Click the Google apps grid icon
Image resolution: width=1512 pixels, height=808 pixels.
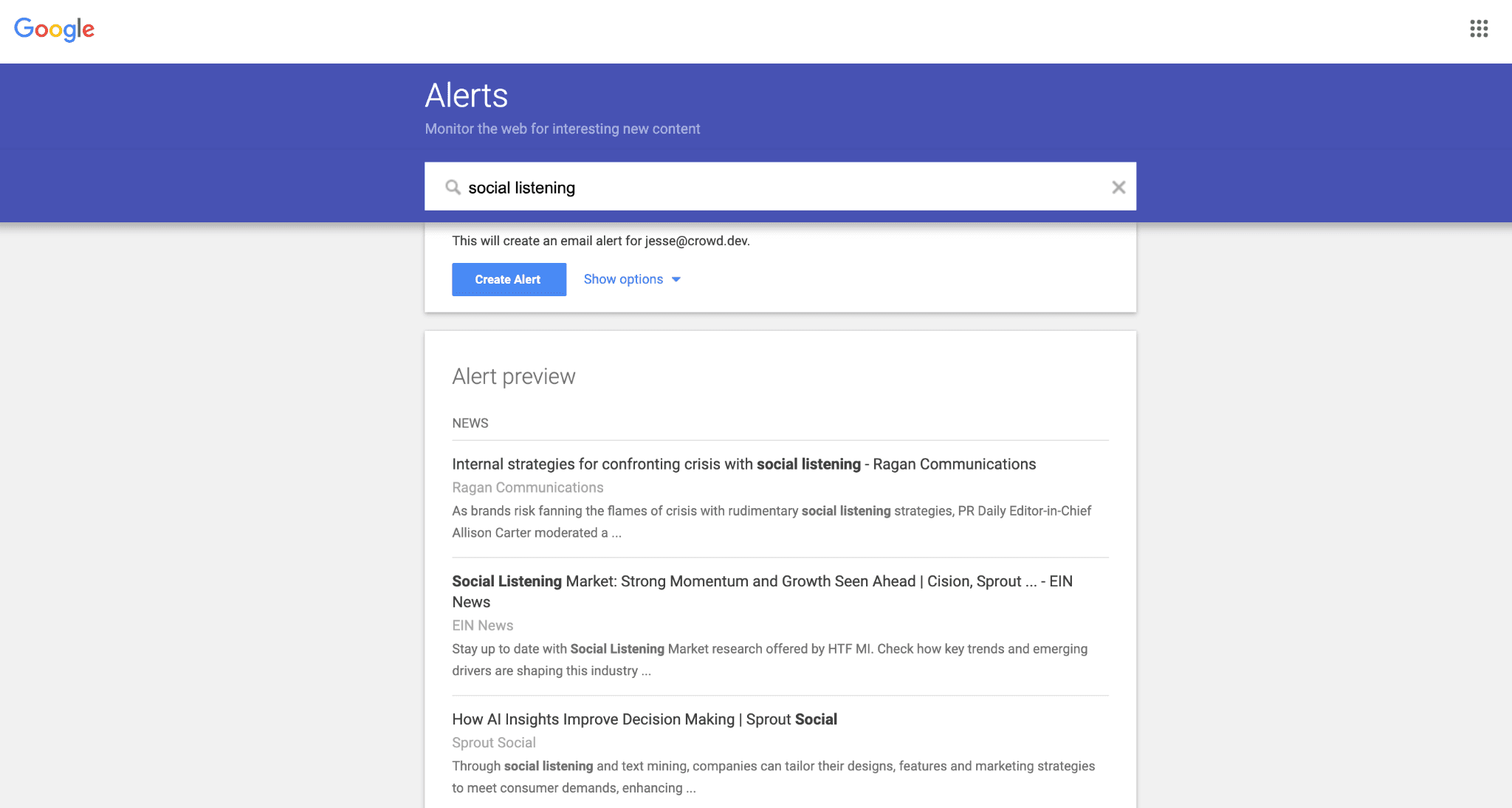point(1480,29)
